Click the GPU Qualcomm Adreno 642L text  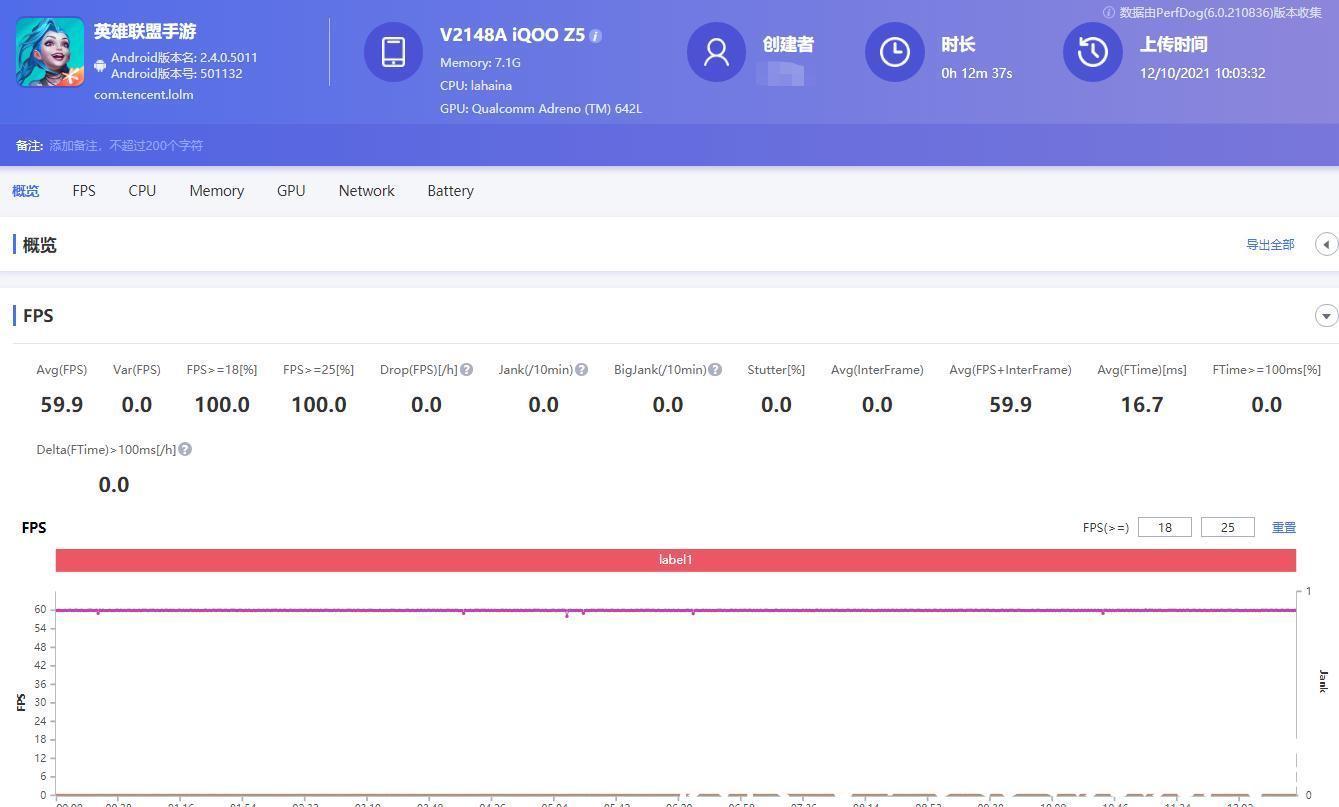(541, 109)
